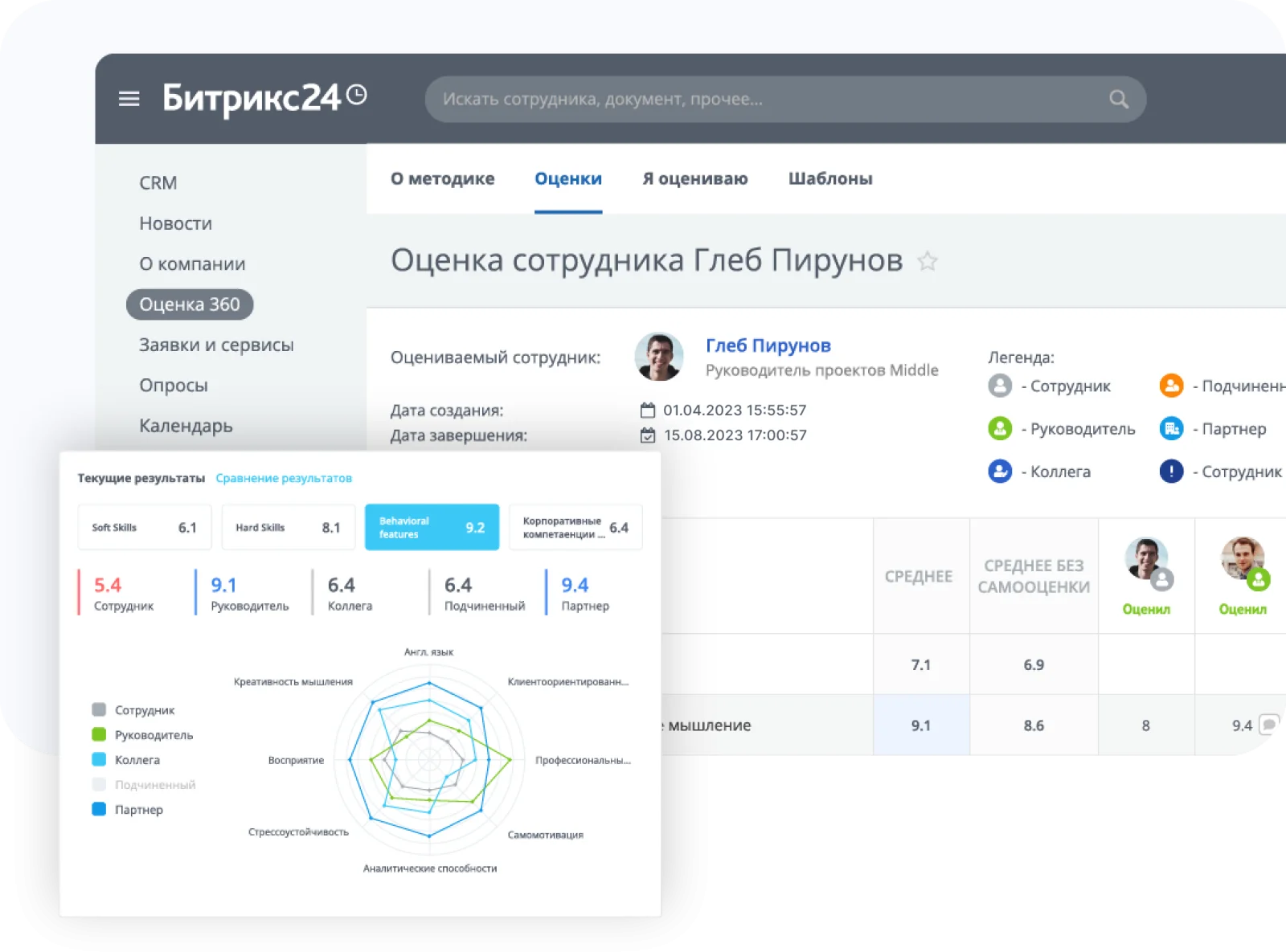Open Глеб Пирунов profile link
The height and width of the screenshot is (952, 1286).
[768, 345]
